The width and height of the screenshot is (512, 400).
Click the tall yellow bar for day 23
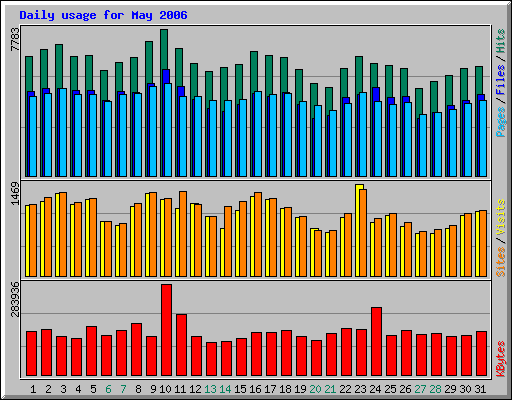(358, 230)
